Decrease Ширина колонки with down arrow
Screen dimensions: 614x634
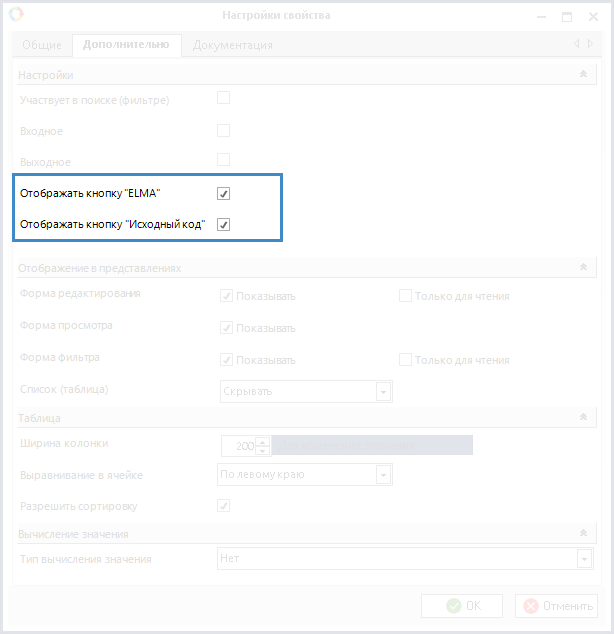coord(263,450)
